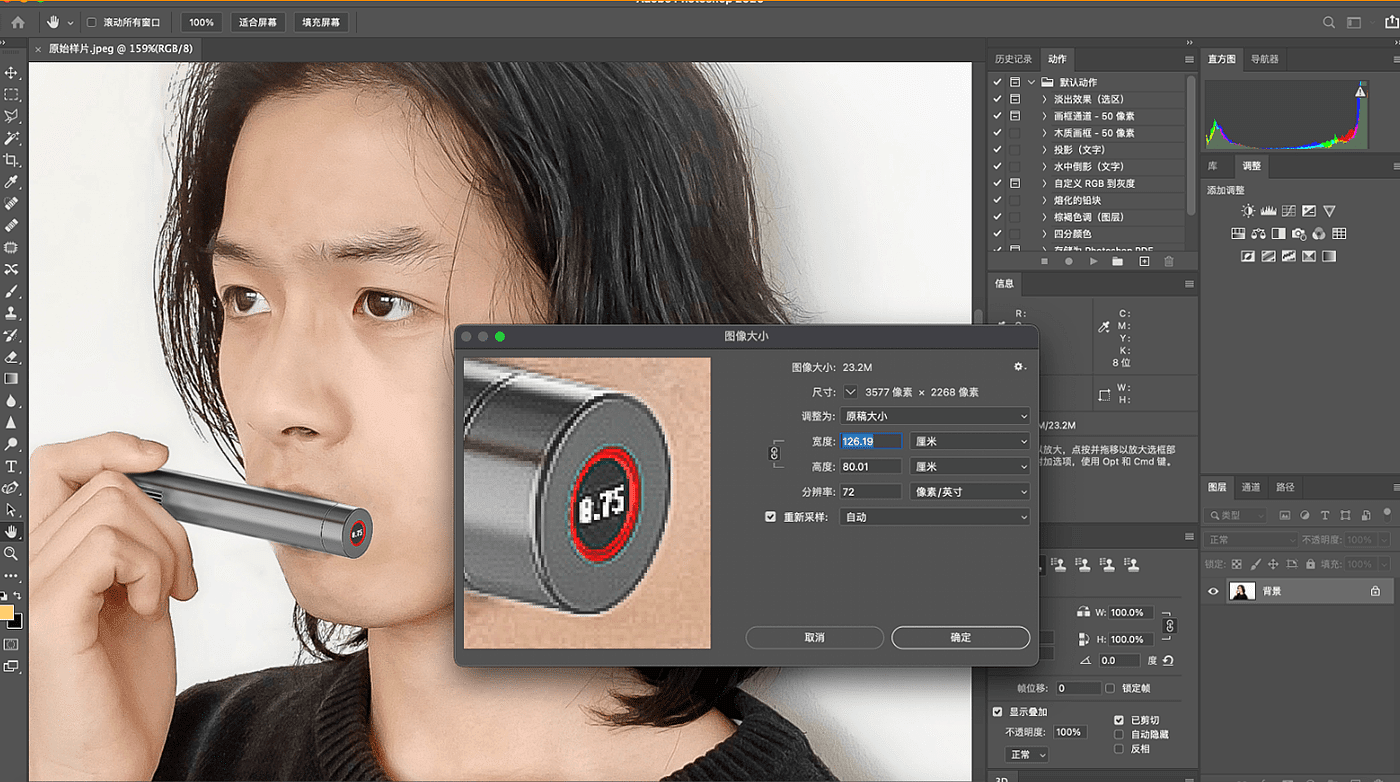Click the Home icon in the options bar
This screenshot has height=782, width=1400.
click(x=18, y=22)
